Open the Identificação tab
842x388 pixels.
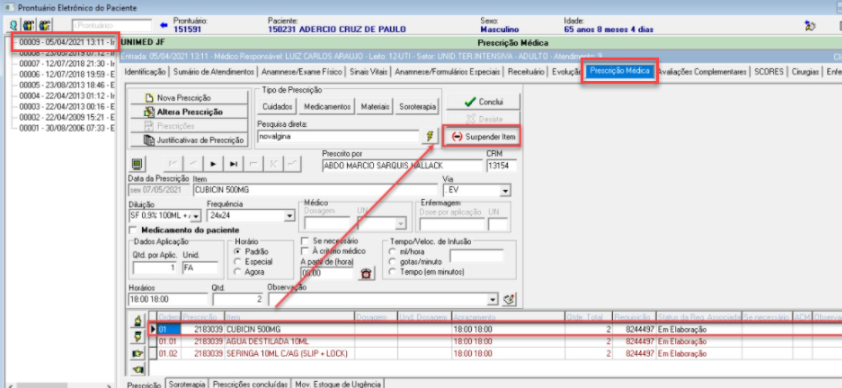pos(144,72)
